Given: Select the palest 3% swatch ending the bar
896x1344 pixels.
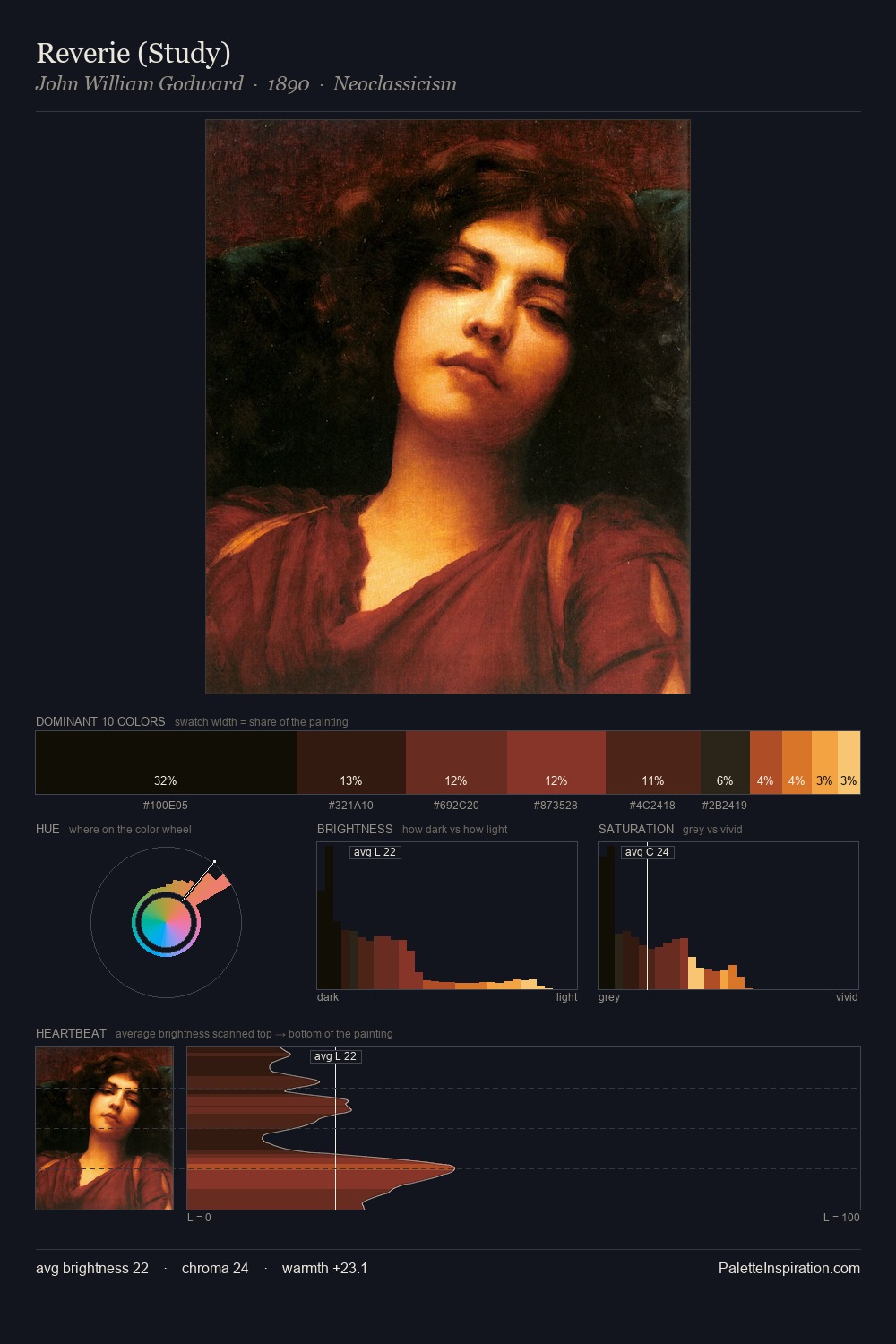Looking at the screenshot, I should (x=849, y=762).
